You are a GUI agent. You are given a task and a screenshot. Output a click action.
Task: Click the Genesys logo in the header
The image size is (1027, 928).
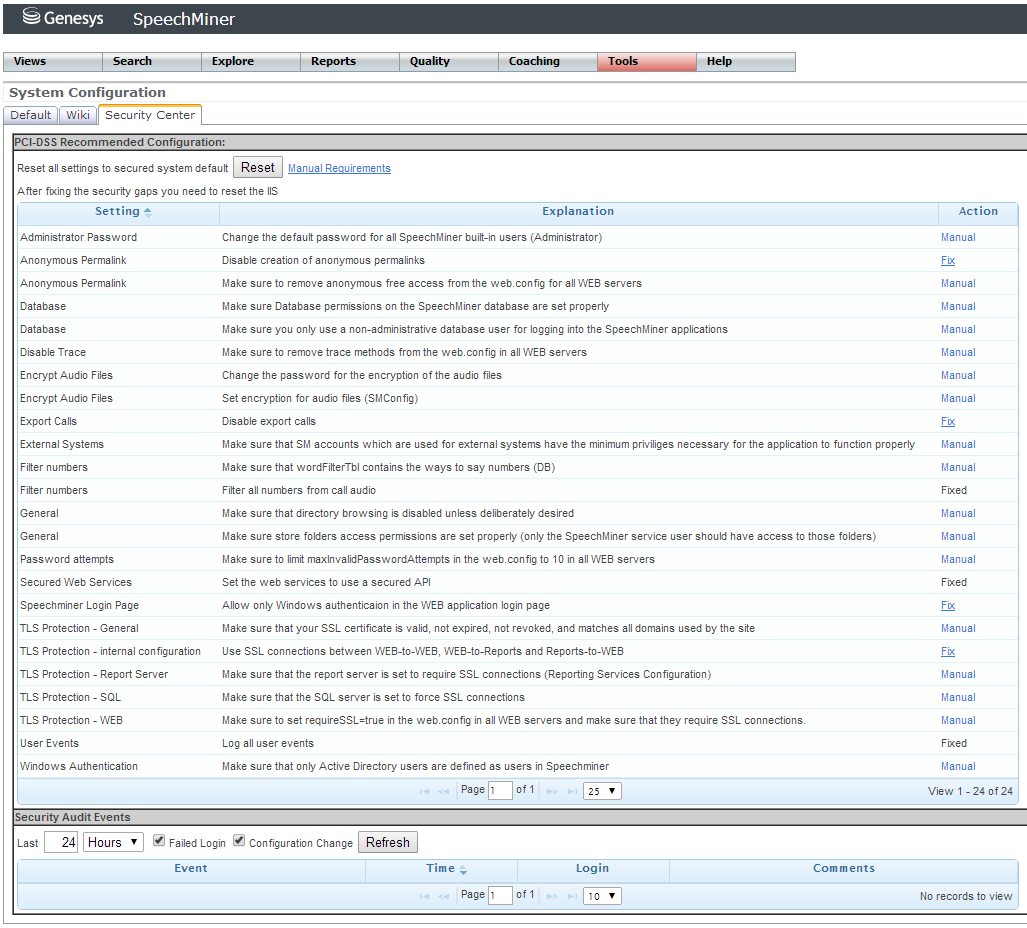click(63, 18)
